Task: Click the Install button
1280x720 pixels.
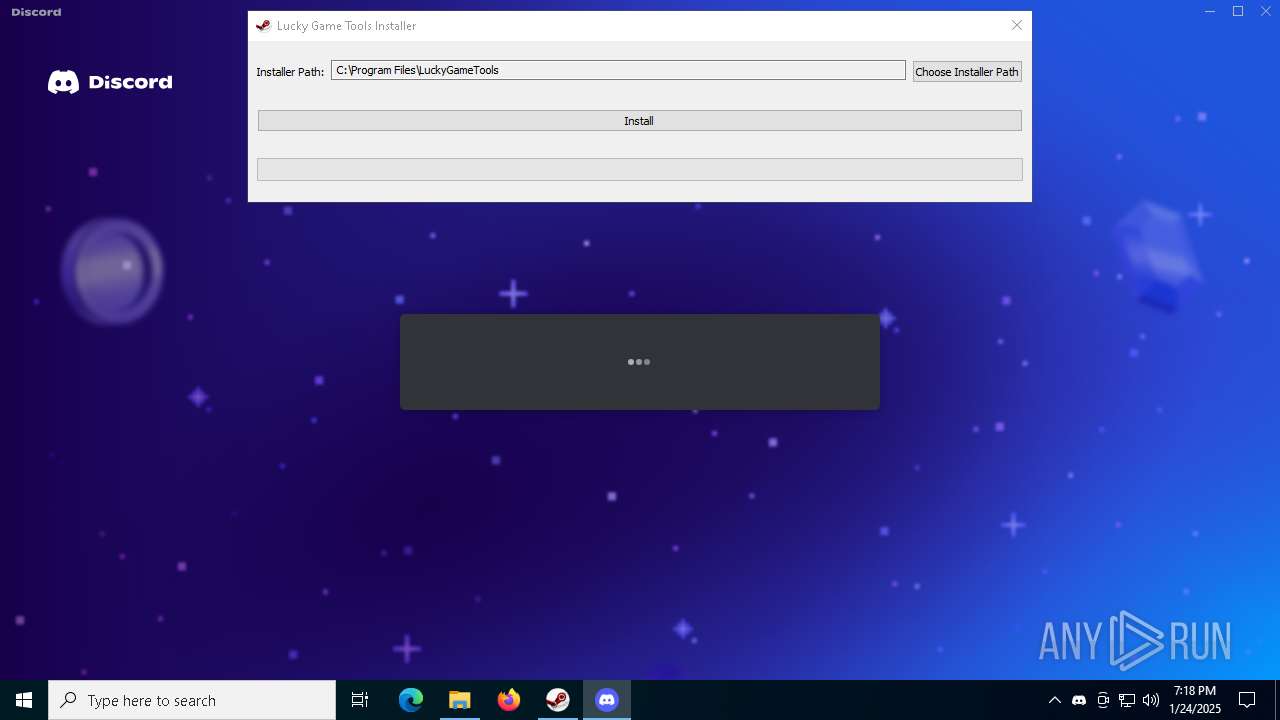Action: pyautogui.click(x=639, y=121)
